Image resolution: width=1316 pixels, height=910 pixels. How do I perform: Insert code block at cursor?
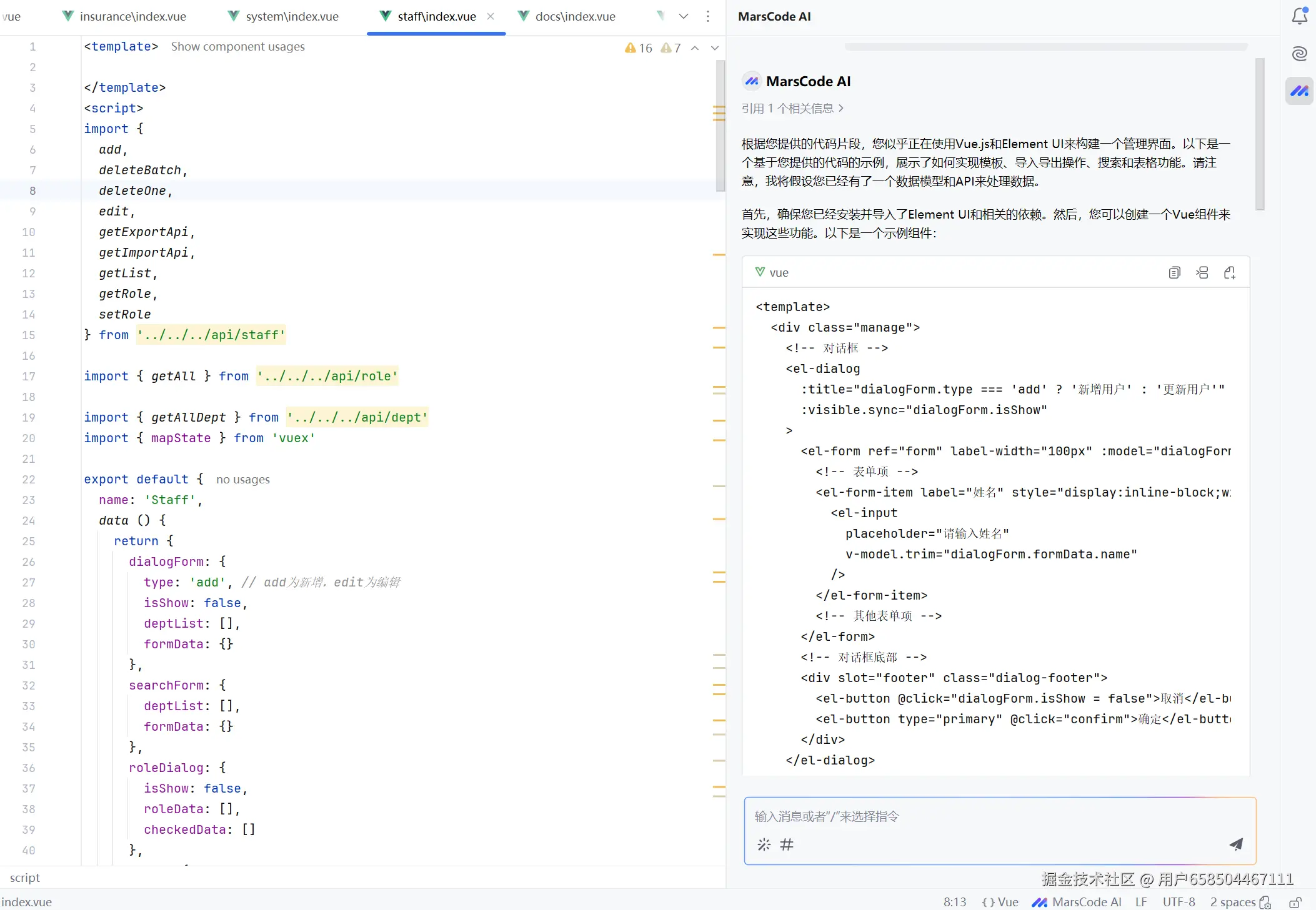(1202, 272)
